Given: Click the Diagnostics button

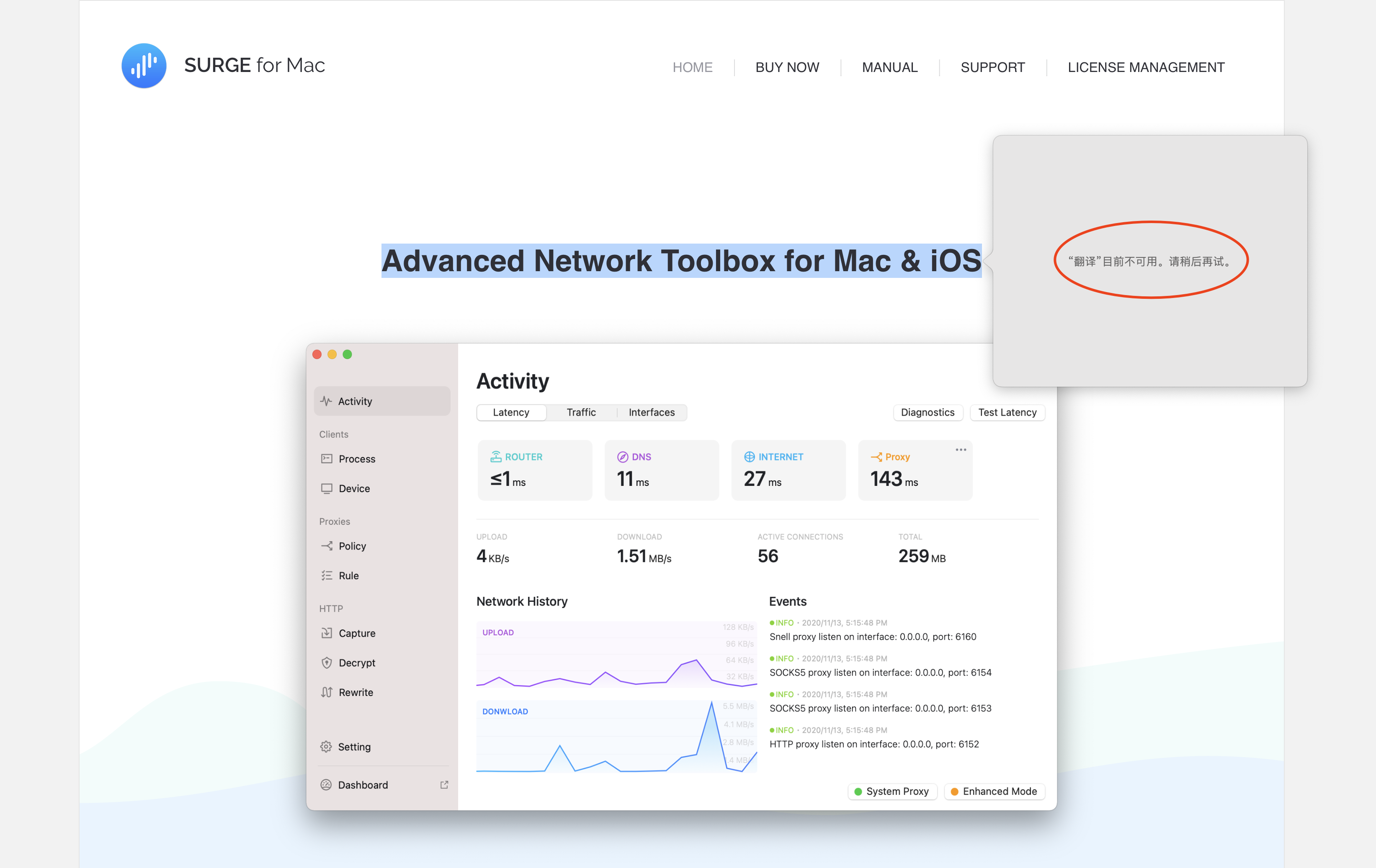Looking at the screenshot, I should coord(927,412).
